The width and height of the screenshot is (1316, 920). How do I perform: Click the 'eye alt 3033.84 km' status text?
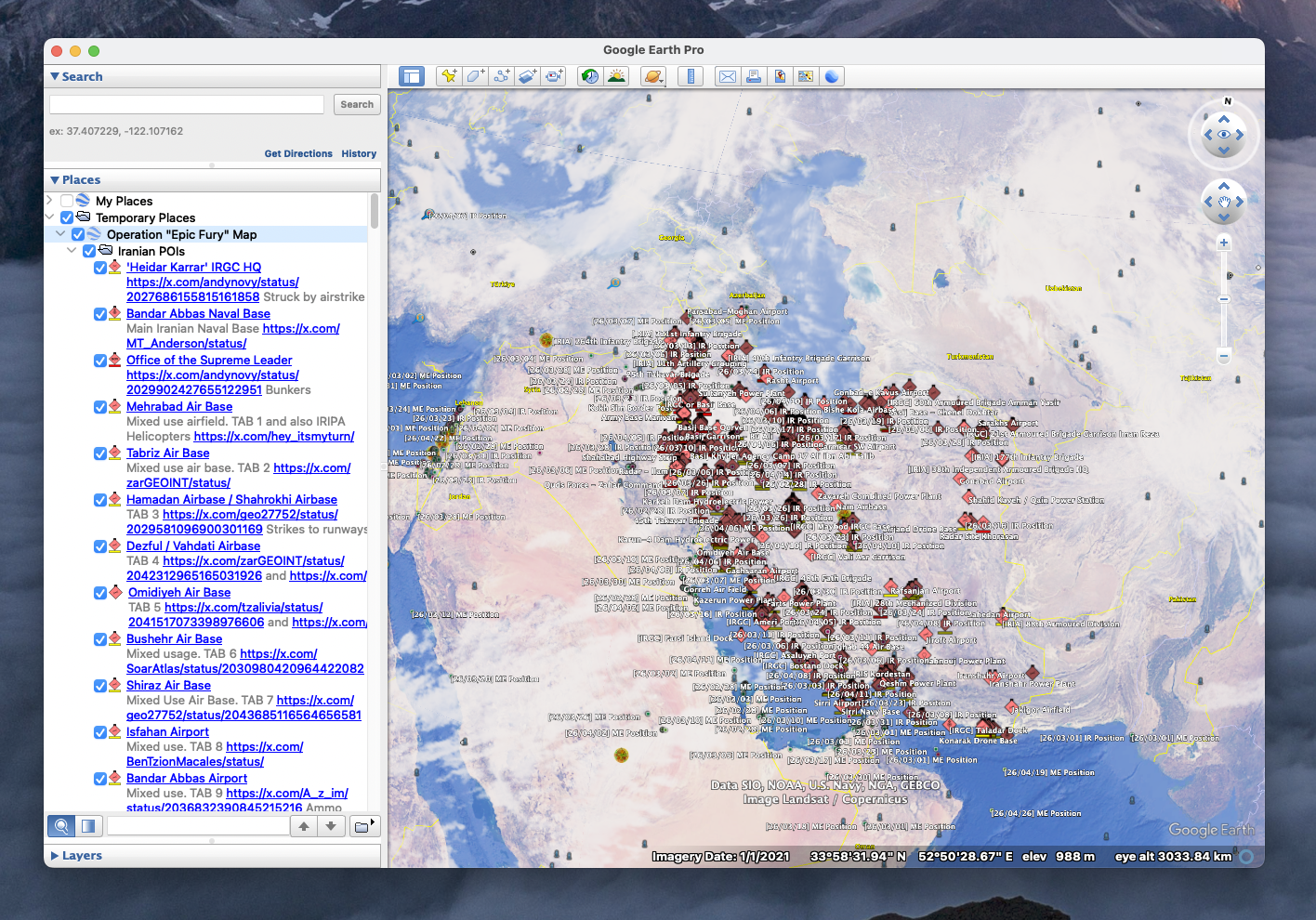coord(1173,857)
